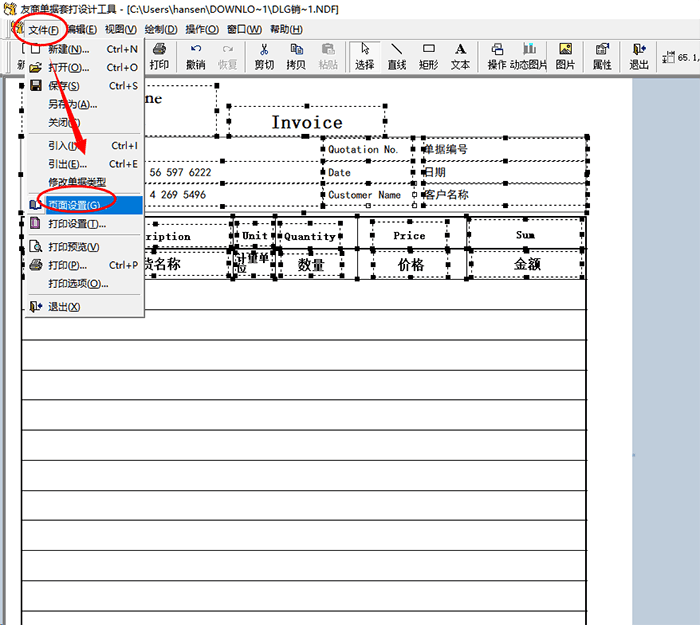Select the 客户名称 field

pyautogui.click(x=504, y=195)
